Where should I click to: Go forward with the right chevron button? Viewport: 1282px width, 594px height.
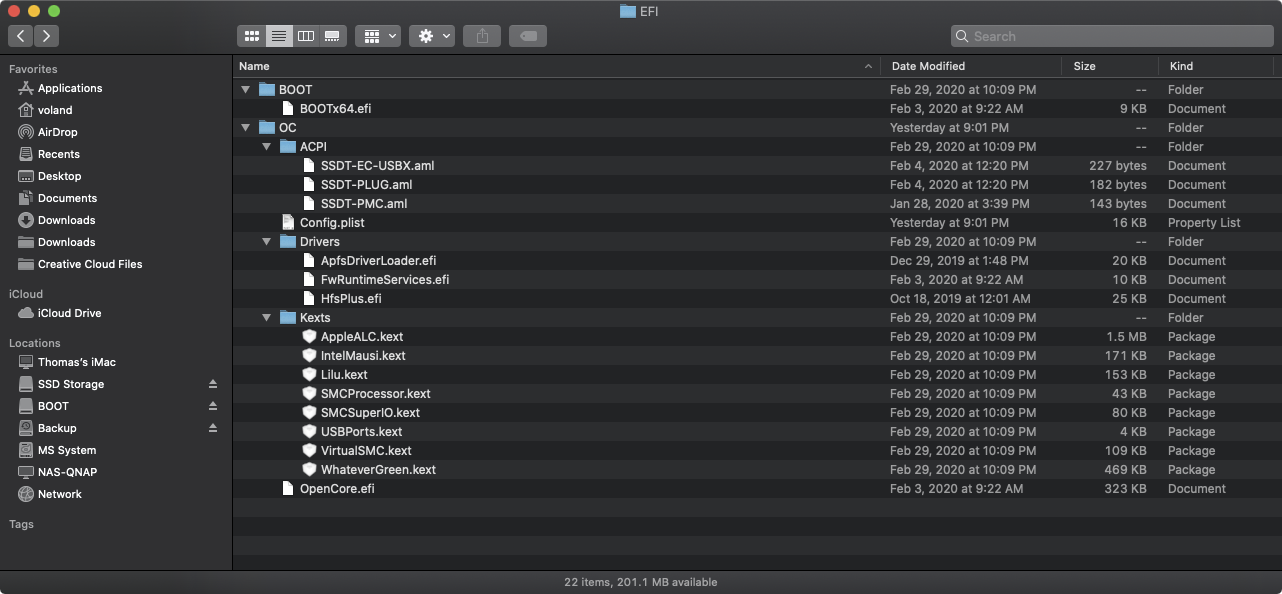[46, 36]
